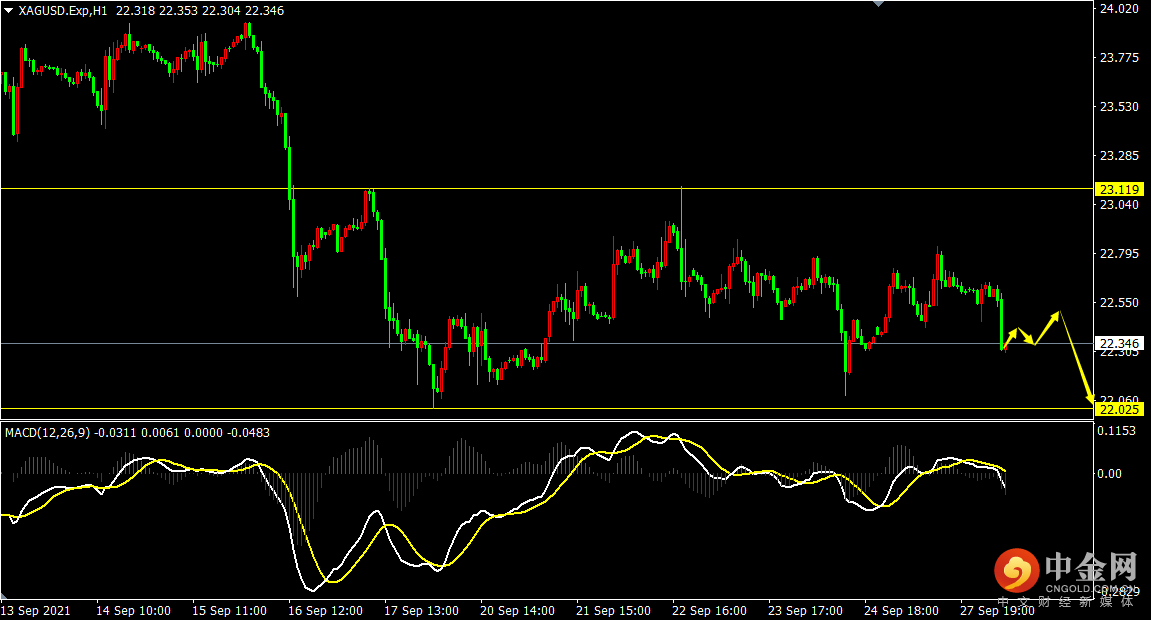Click the 22.550 price axis label
1151x620 pixels.
1119,303
